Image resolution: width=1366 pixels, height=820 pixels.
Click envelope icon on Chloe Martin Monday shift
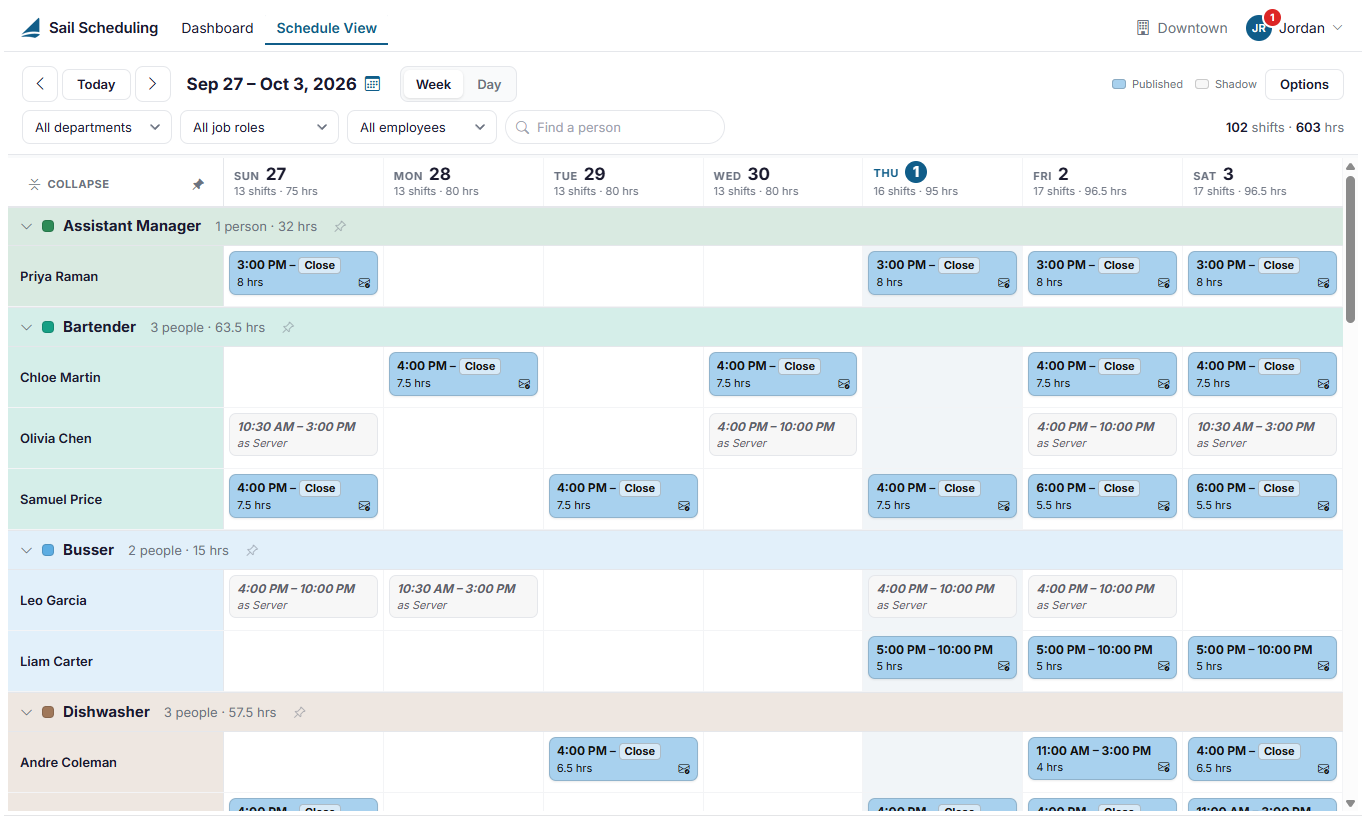(524, 384)
